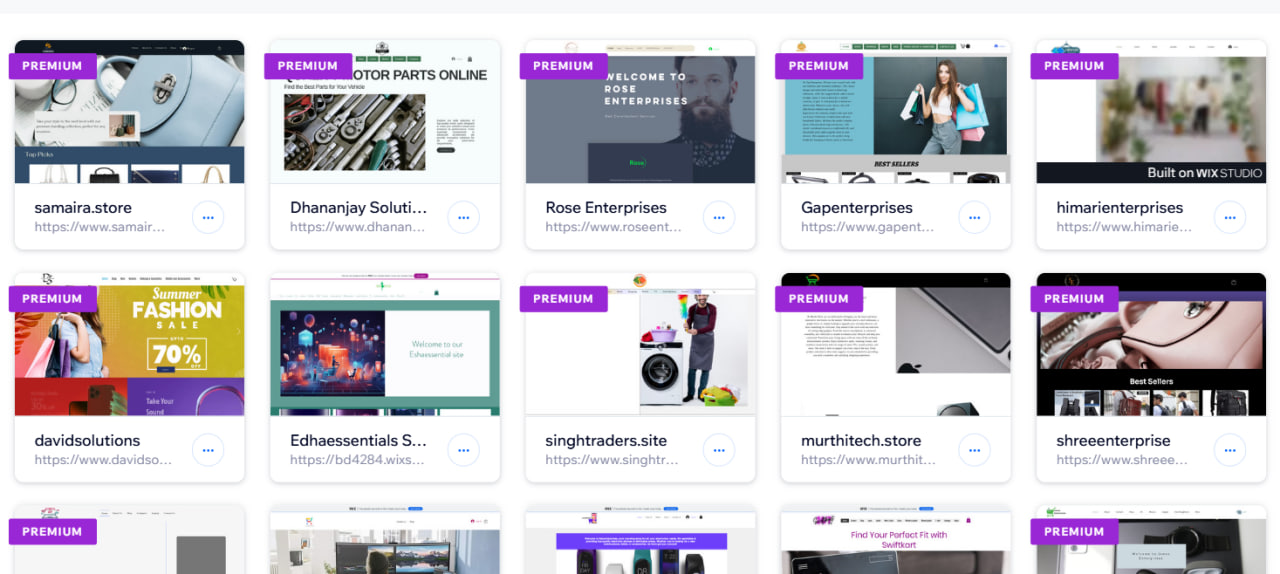Screen dimensions: 1280x574
Task: Open the singhtraders.site washing machine thumbnail
Action: [x=641, y=345]
